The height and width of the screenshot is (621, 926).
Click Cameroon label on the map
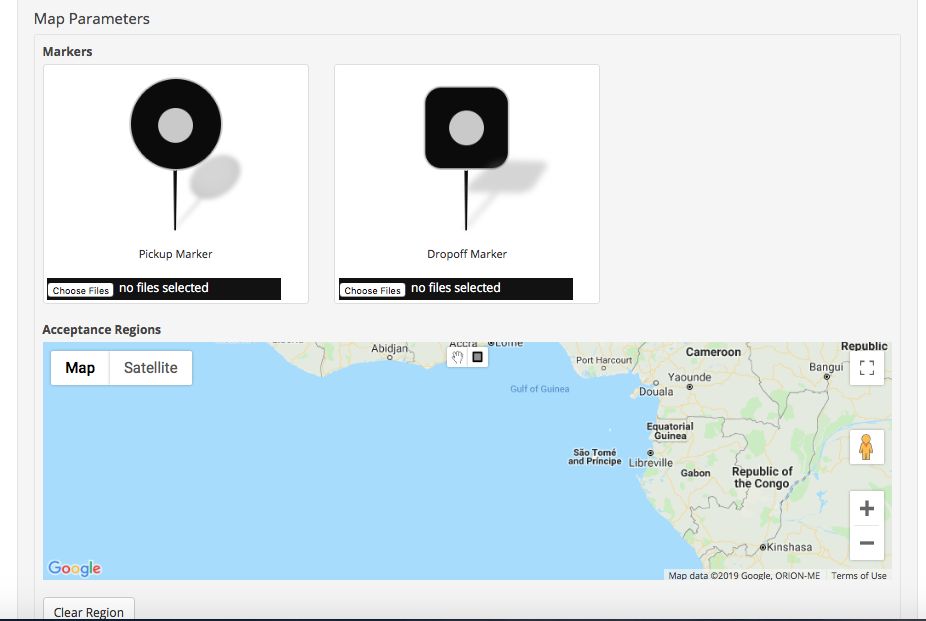tap(713, 352)
